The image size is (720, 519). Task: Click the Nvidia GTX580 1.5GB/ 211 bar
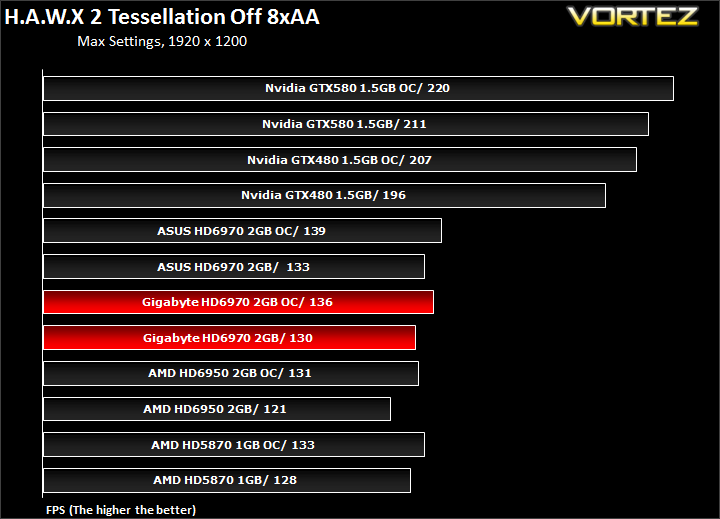pos(346,124)
